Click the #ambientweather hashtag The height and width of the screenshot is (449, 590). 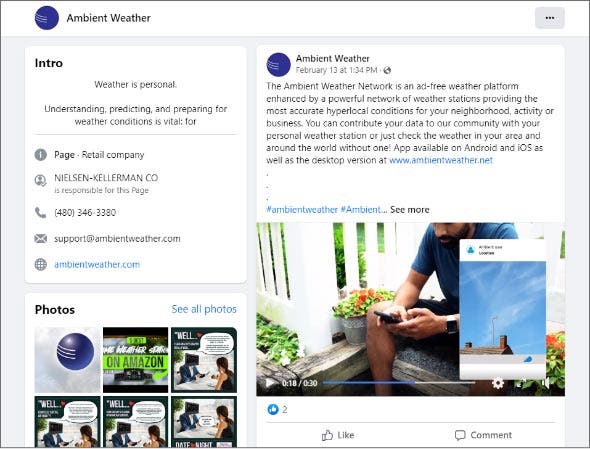point(302,210)
